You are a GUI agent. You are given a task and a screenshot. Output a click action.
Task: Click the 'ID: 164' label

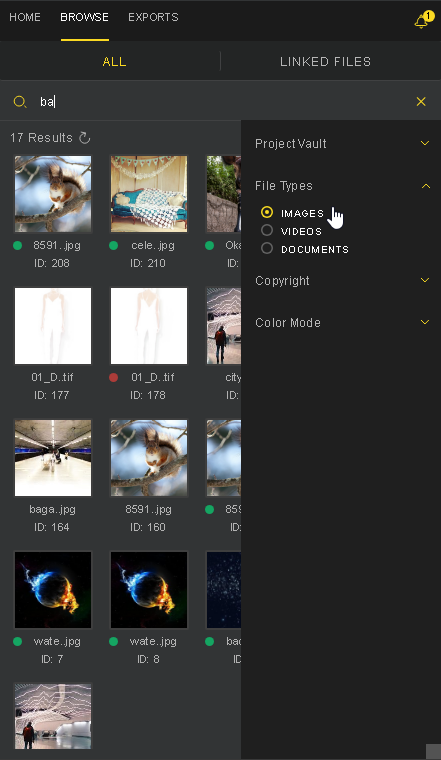pyautogui.click(x=52, y=527)
